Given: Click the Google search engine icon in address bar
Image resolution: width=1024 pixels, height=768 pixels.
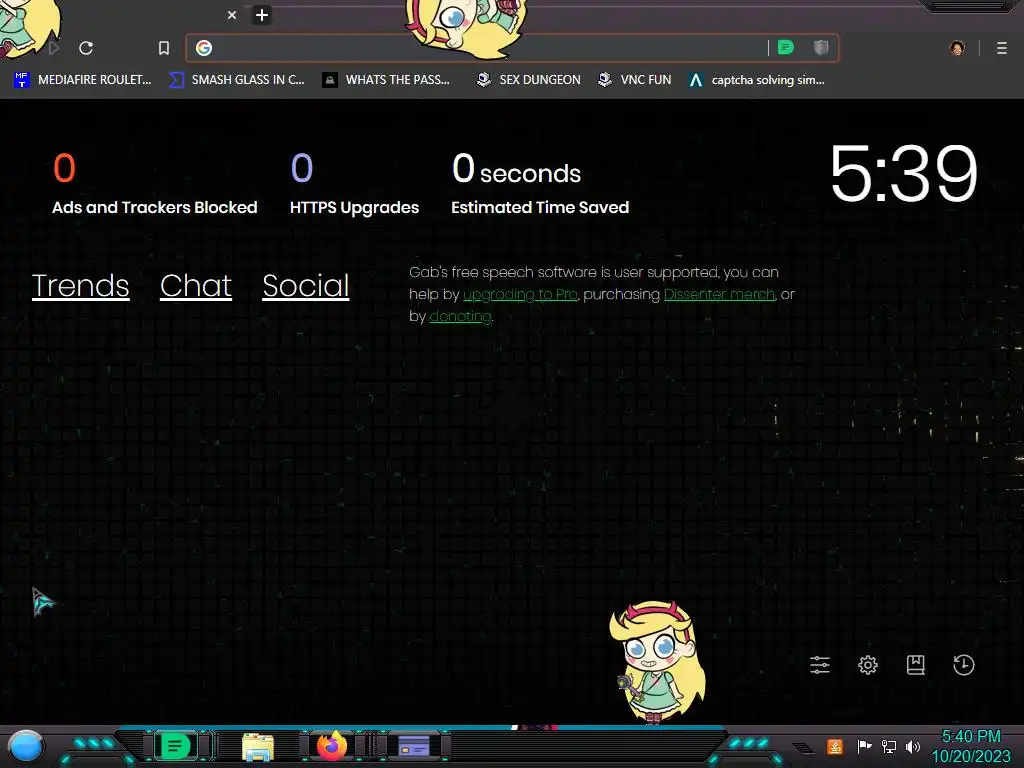Looking at the screenshot, I should (x=204, y=48).
